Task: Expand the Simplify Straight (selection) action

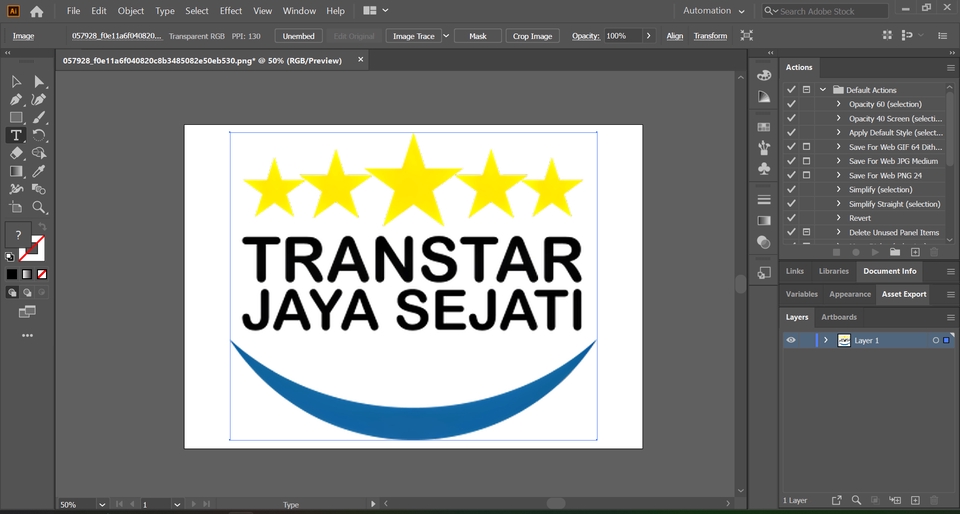Action: (839, 204)
